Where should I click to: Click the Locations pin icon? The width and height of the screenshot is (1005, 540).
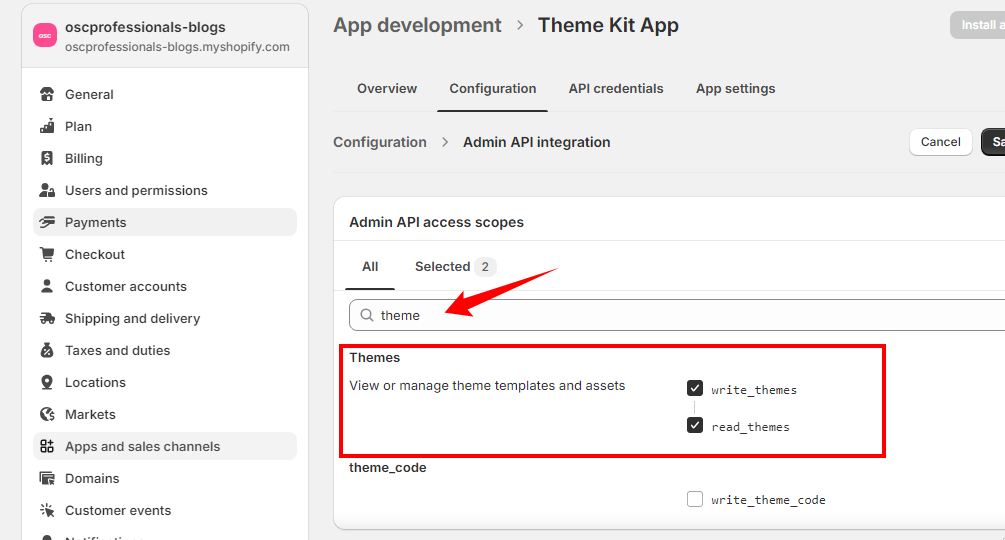[x=47, y=383]
